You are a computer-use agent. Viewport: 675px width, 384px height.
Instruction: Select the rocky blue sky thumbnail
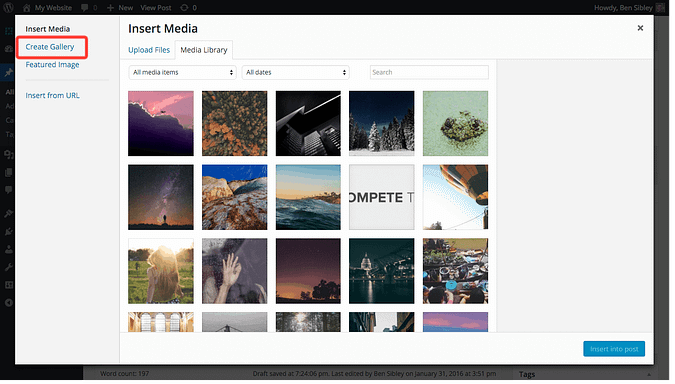click(236, 198)
